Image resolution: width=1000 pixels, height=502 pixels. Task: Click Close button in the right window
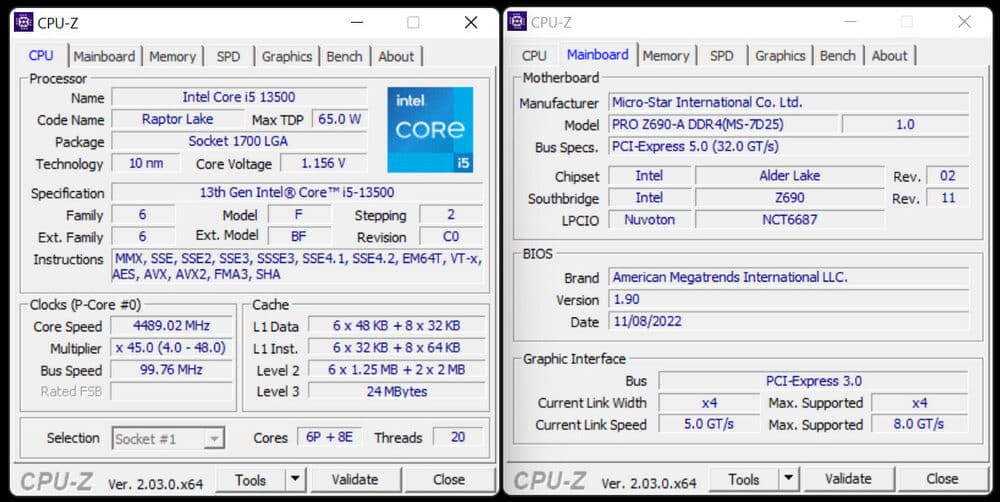tap(942, 479)
